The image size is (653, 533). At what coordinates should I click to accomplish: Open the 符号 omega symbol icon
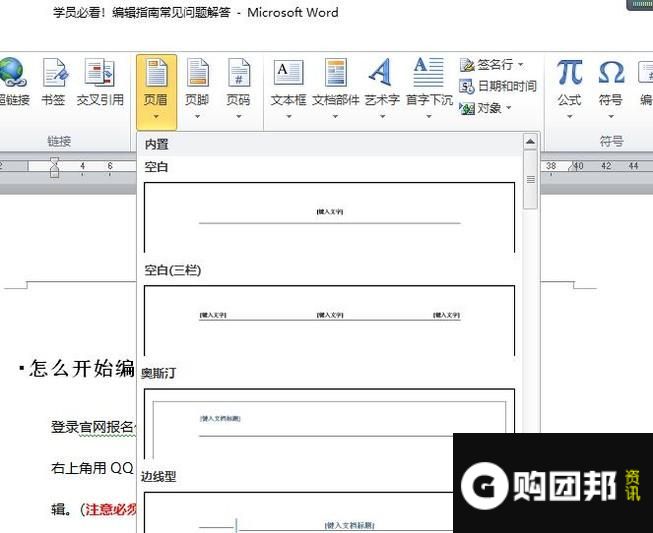[611, 72]
